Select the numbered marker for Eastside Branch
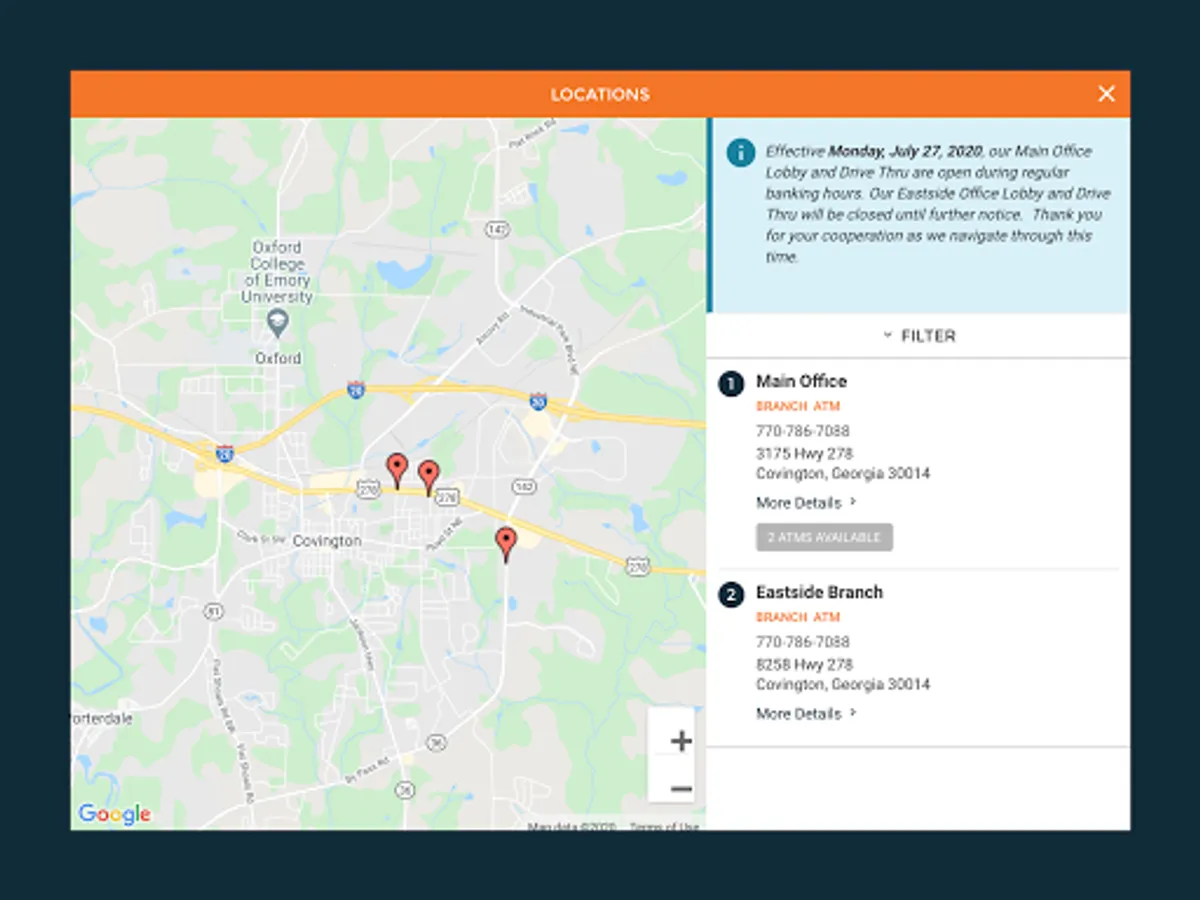The image size is (1200, 900). click(731, 593)
